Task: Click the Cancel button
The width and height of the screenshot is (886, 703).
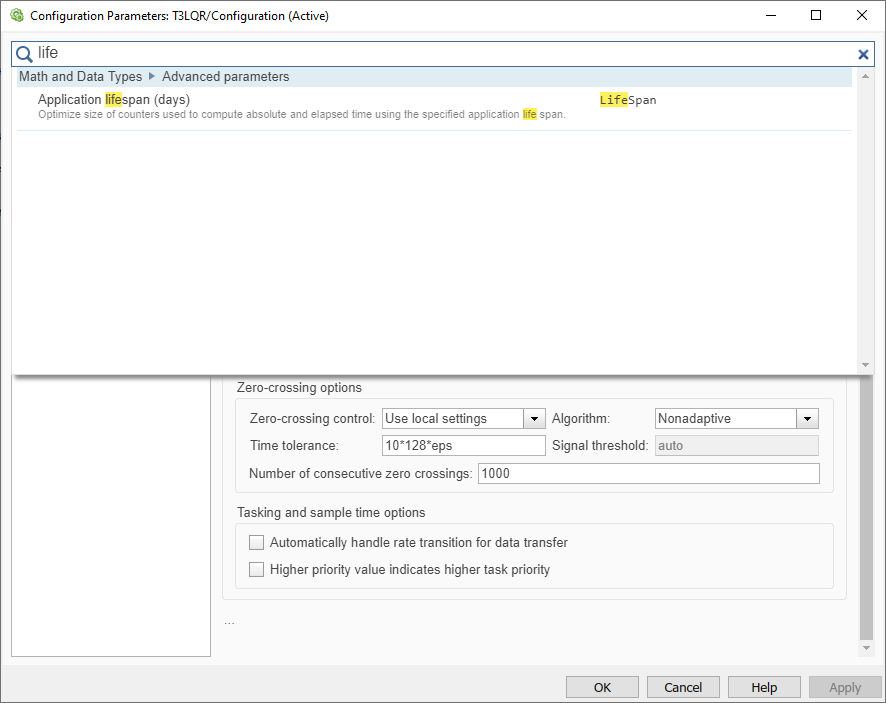Action: [683, 687]
